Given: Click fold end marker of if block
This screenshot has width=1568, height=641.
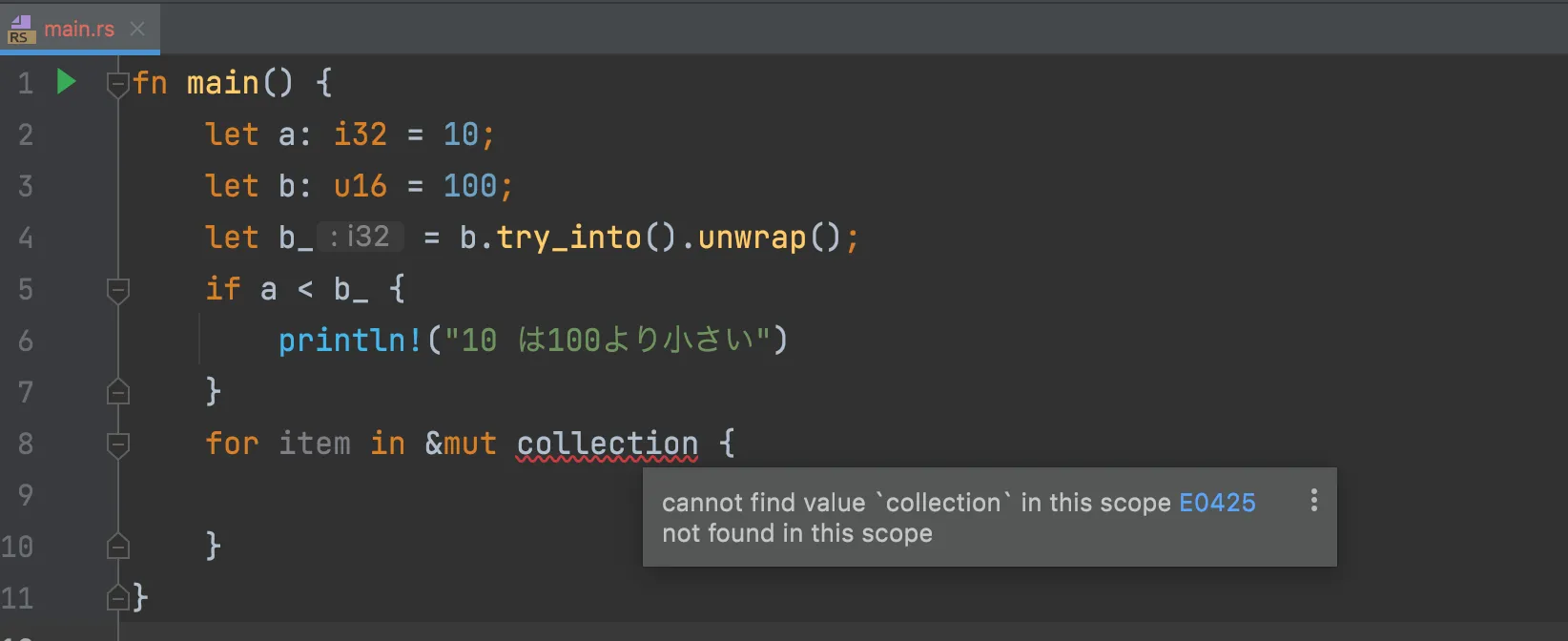Looking at the screenshot, I should [x=117, y=392].
